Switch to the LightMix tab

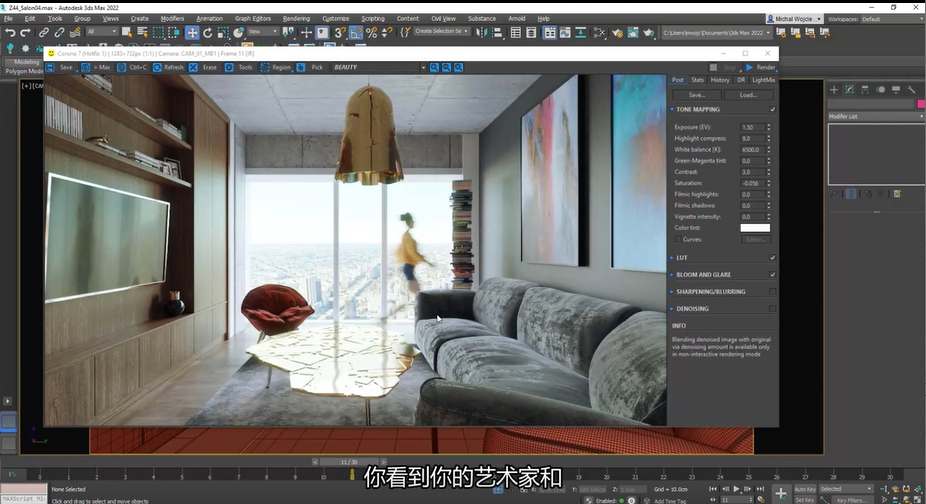point(763,80)
